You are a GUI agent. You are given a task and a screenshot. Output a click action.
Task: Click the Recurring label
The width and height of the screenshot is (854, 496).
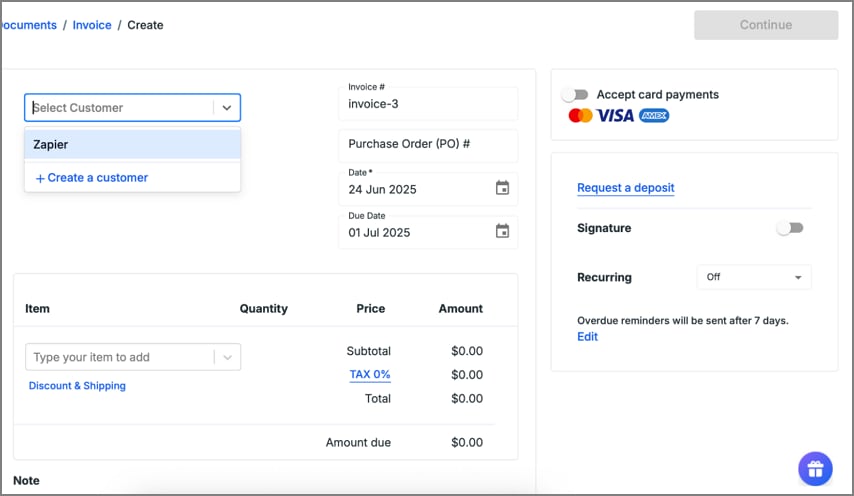[x=605, y=277]
